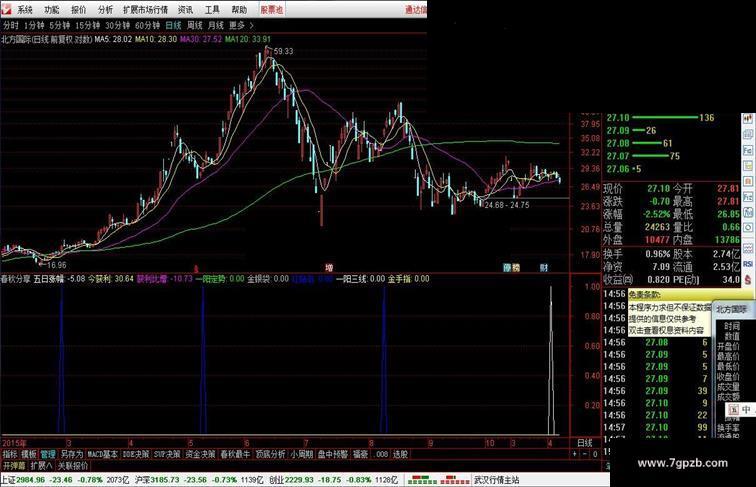Select the 春秋最牛 template
756x487 pixels.
(x=236, y=454)
